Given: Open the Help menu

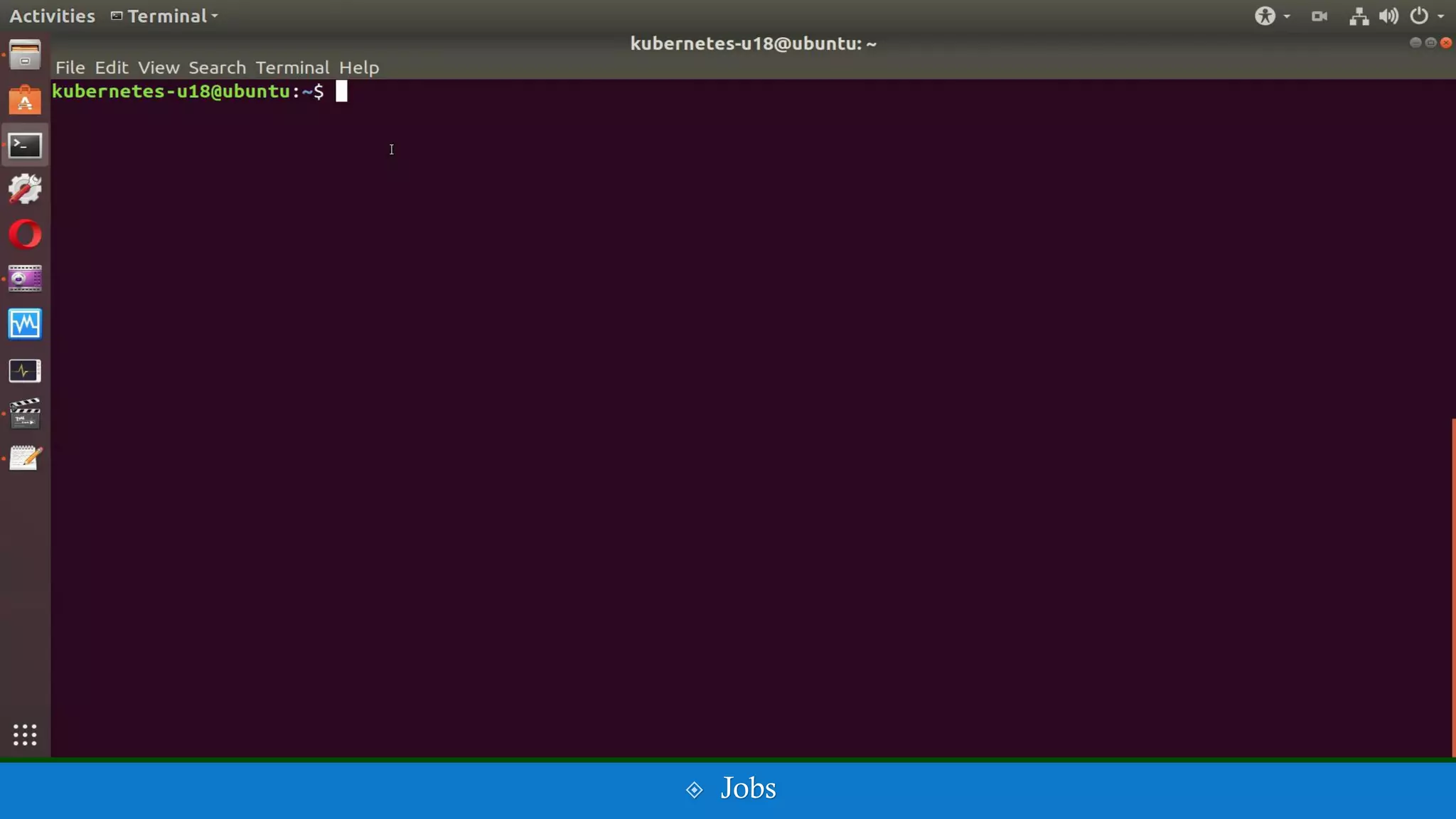Looking at the screenshot, I should 358,68.
